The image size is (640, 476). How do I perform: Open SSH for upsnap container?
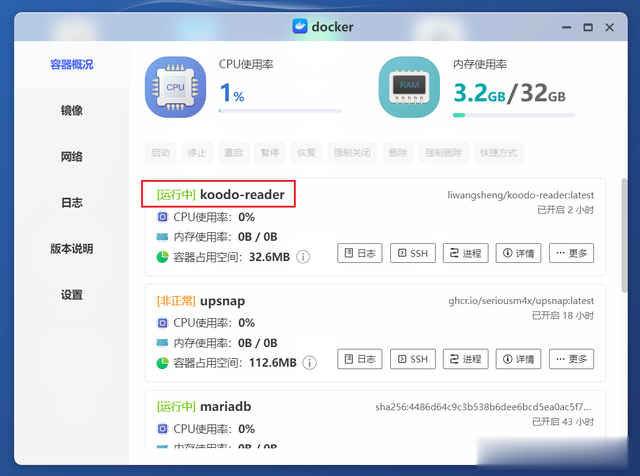[413, 359]
